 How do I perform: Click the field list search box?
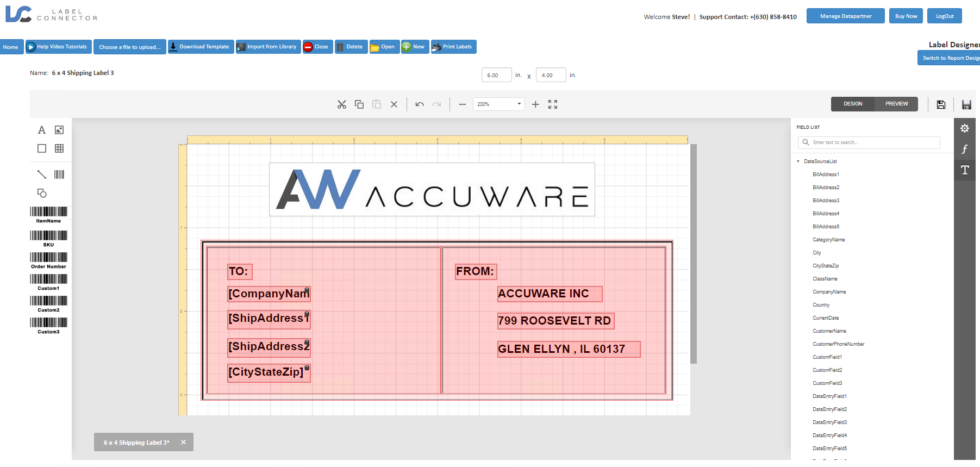[x=869, y=143]
